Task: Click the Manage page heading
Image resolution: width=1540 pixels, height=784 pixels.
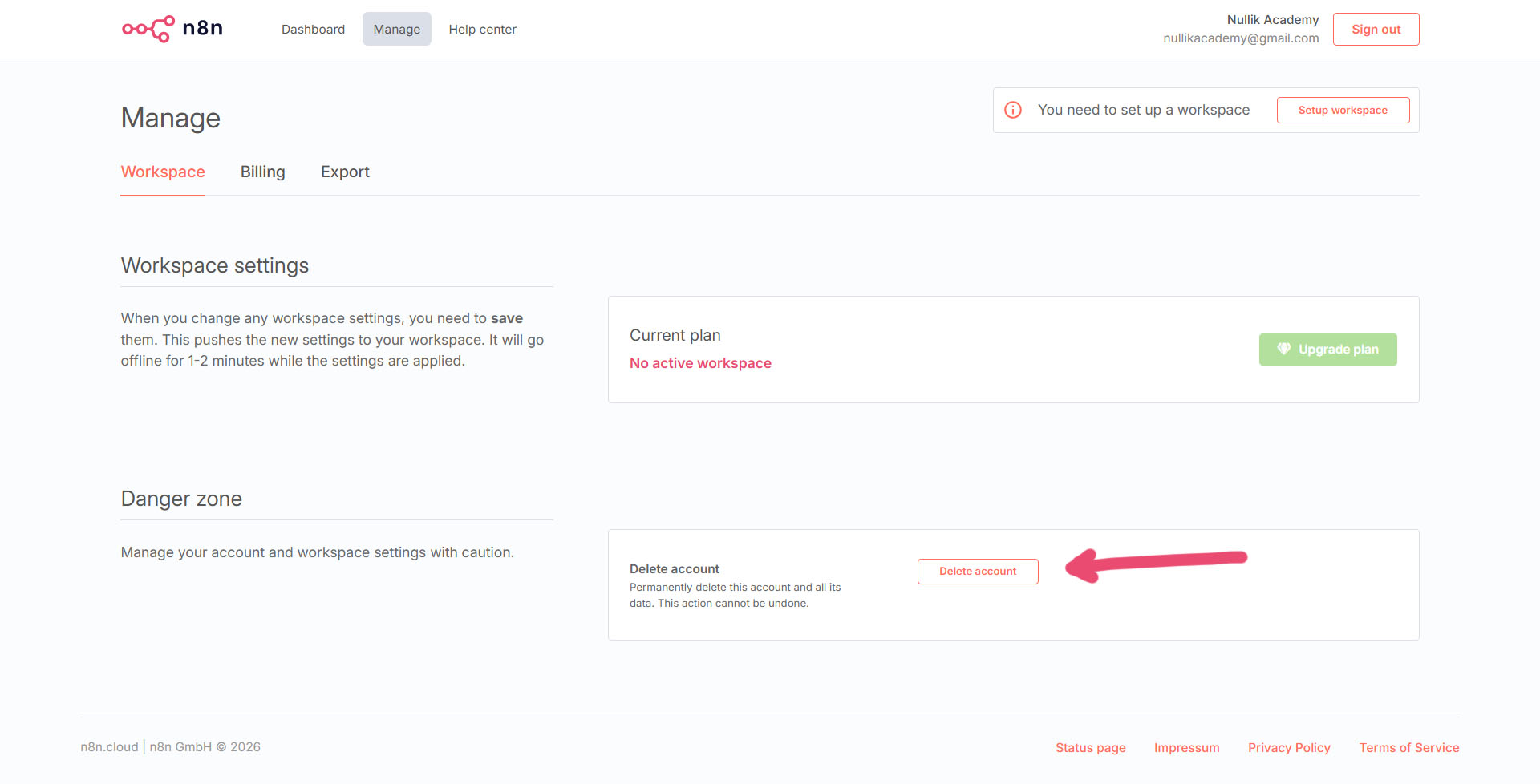Action: point(171,118)
